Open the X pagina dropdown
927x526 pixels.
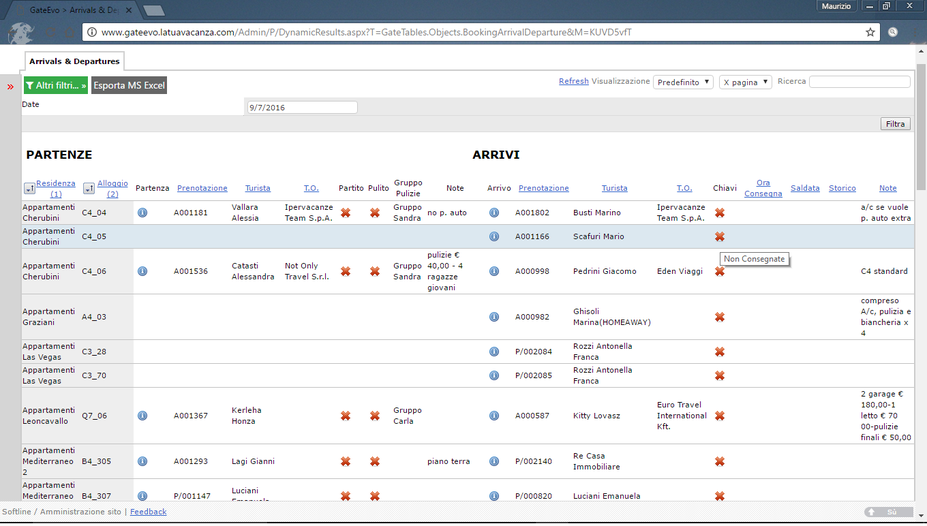point(745,82)
